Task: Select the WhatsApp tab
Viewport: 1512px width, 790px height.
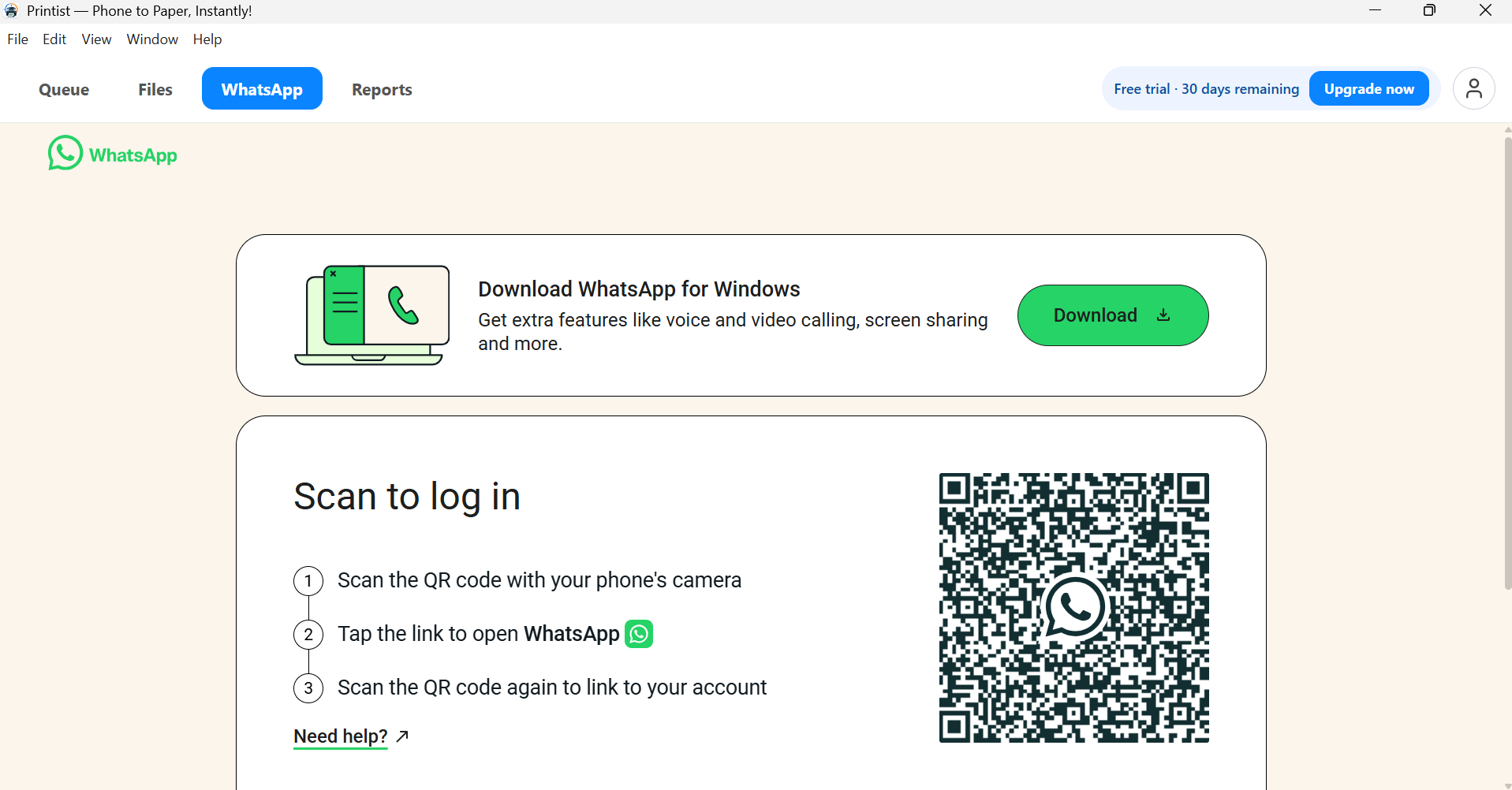Action: click(262, 88)
